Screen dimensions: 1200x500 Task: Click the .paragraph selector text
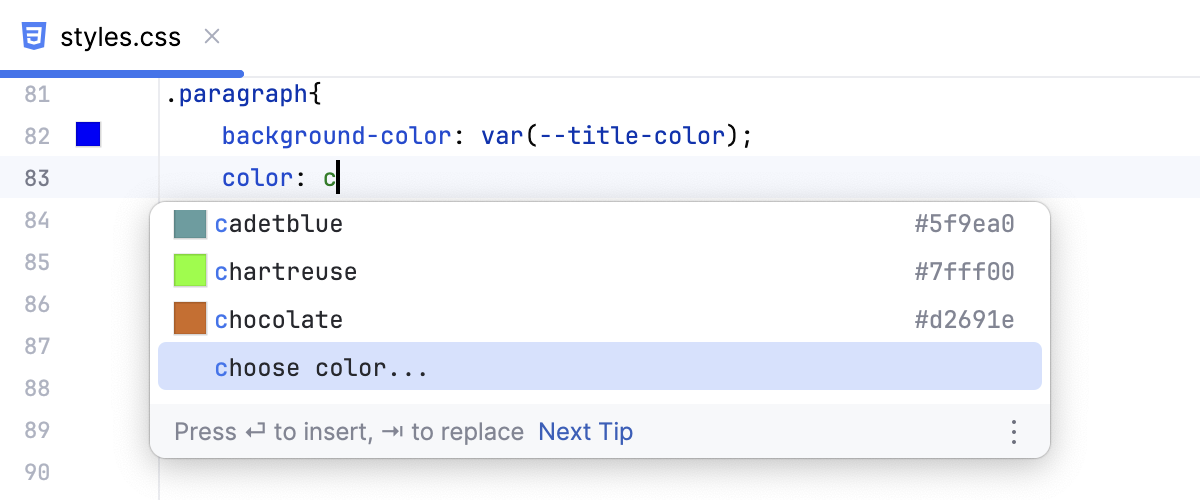coord(237,95)
